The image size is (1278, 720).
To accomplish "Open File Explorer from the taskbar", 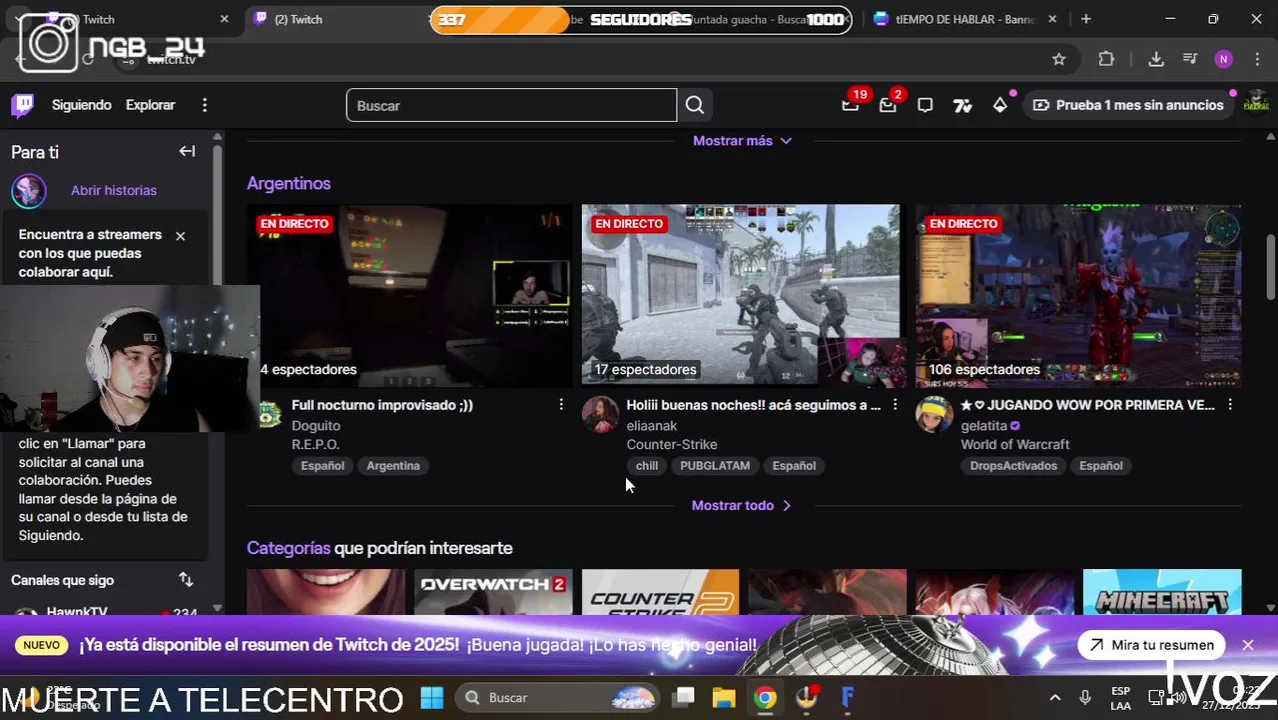I will coord(724,697).
